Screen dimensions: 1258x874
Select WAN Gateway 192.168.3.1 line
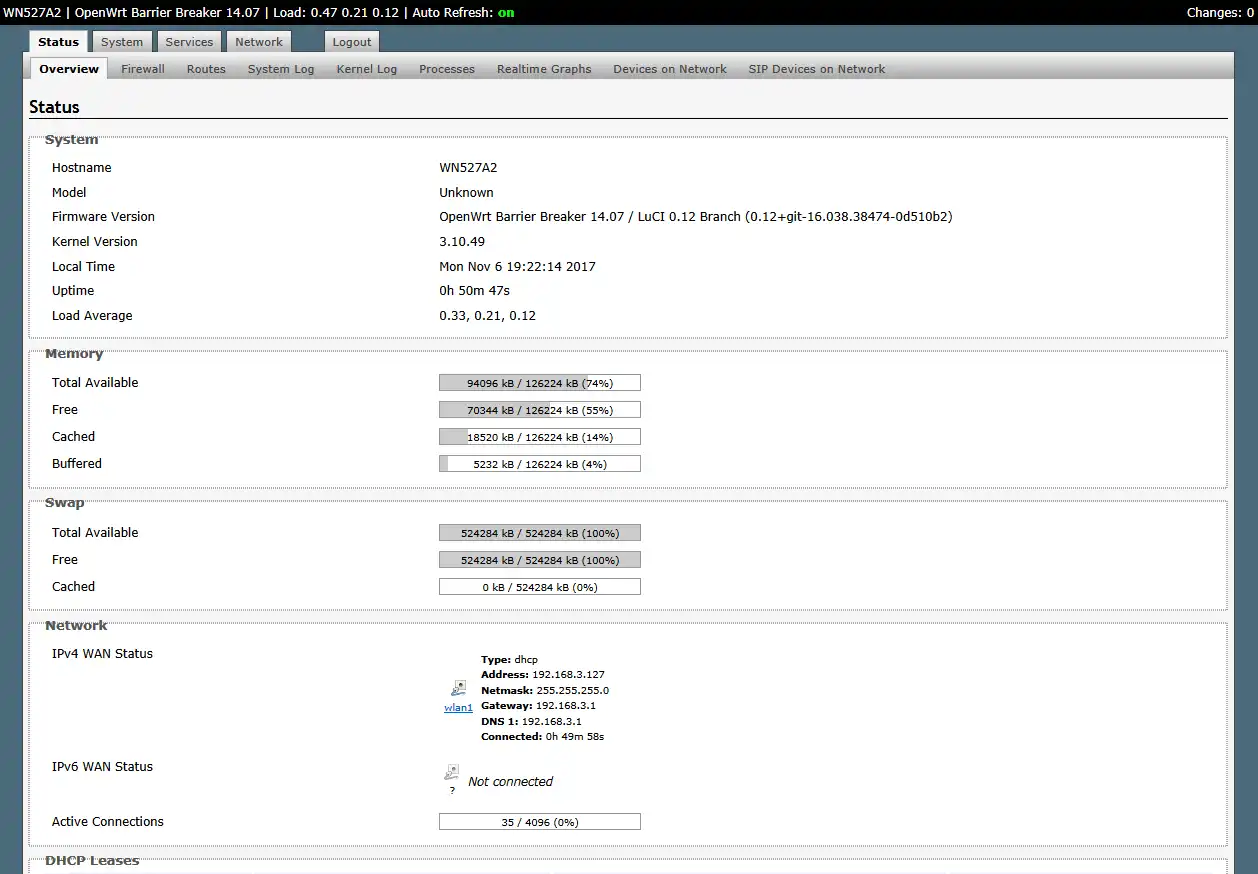pyautogui.click(x=538, y=706)
